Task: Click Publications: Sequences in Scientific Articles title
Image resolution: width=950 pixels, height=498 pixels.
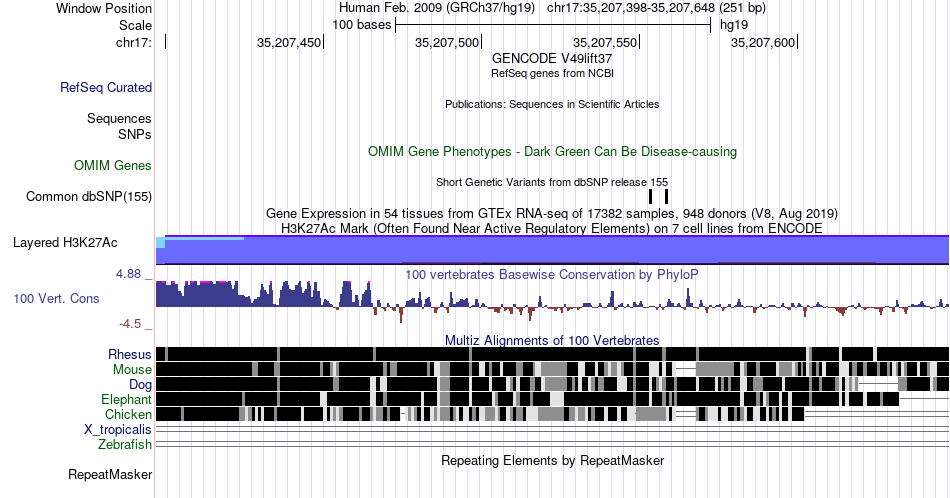Action: tap(552, 104)
